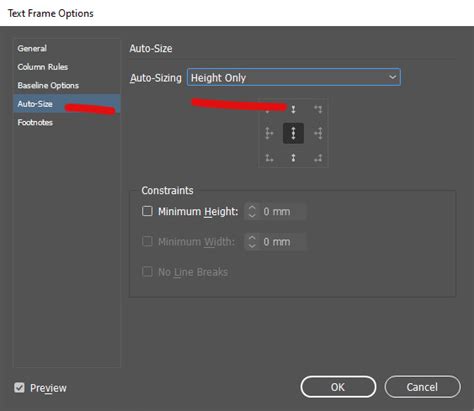
Task: Toggle the No Line Breaks checkbox
Action: [147, 271]
